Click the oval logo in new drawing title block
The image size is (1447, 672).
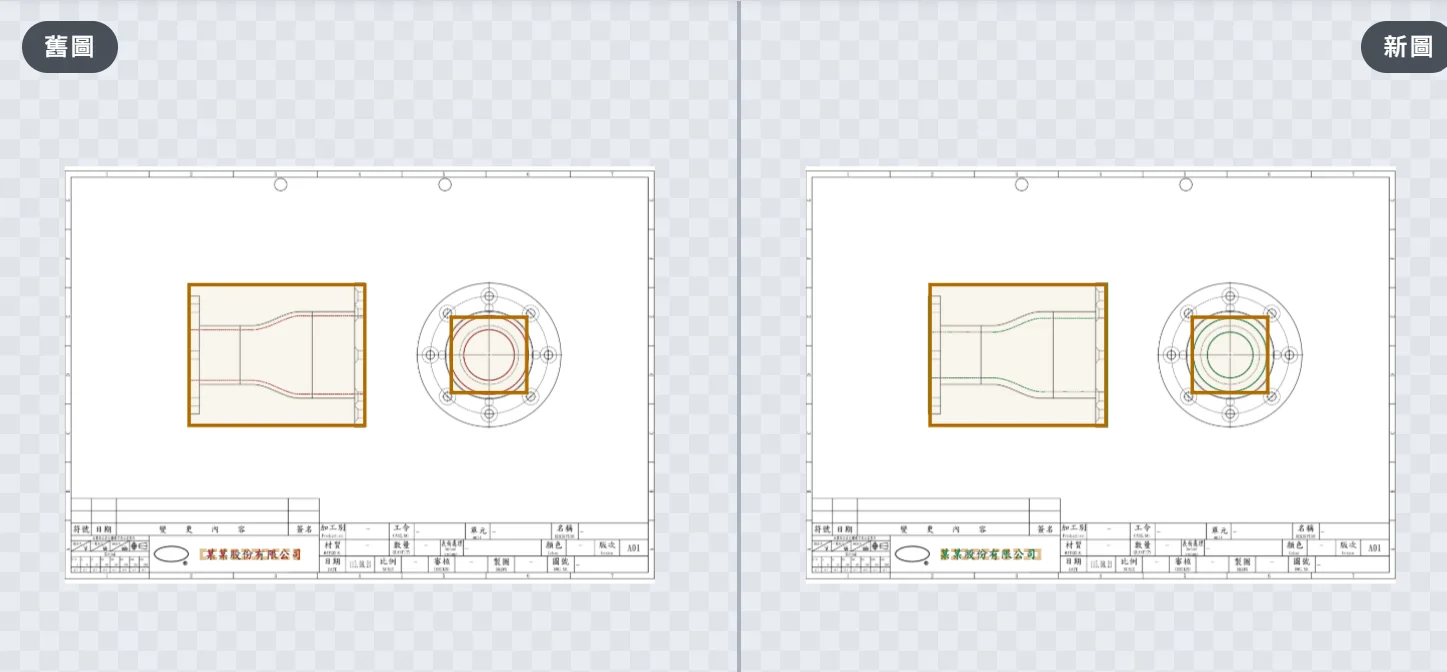click(x=913, y=554)
